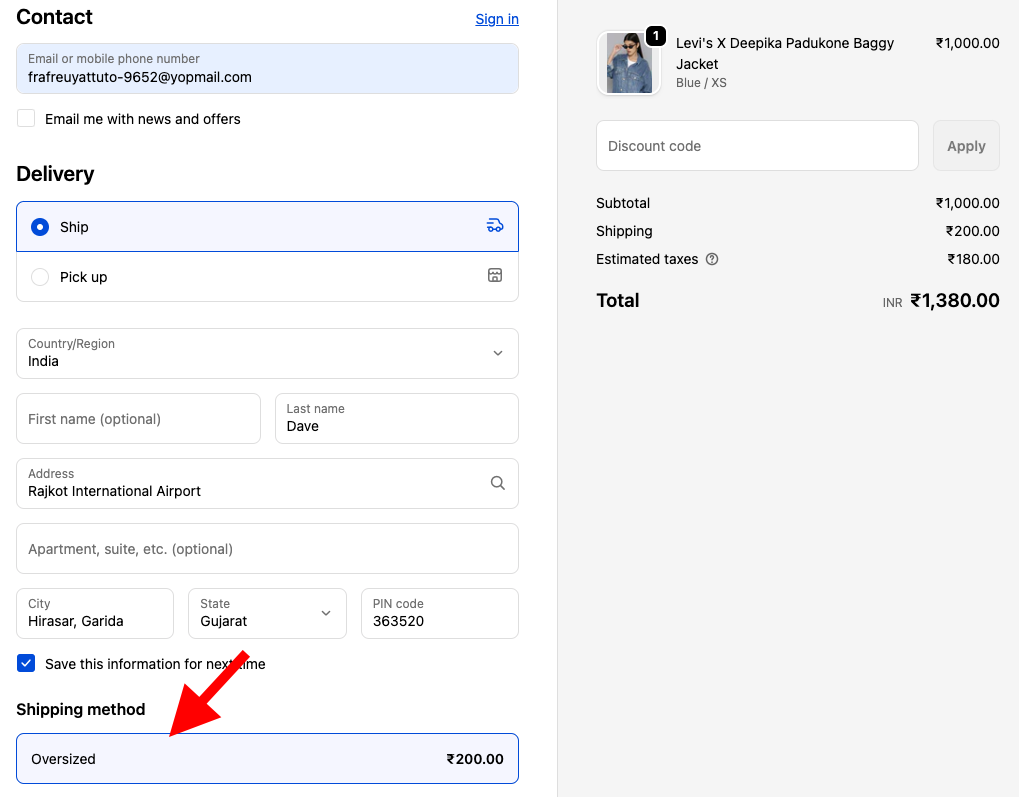Click the shipping truck icon
Screen dimensions: 1019x797
(x=495, y=226)
